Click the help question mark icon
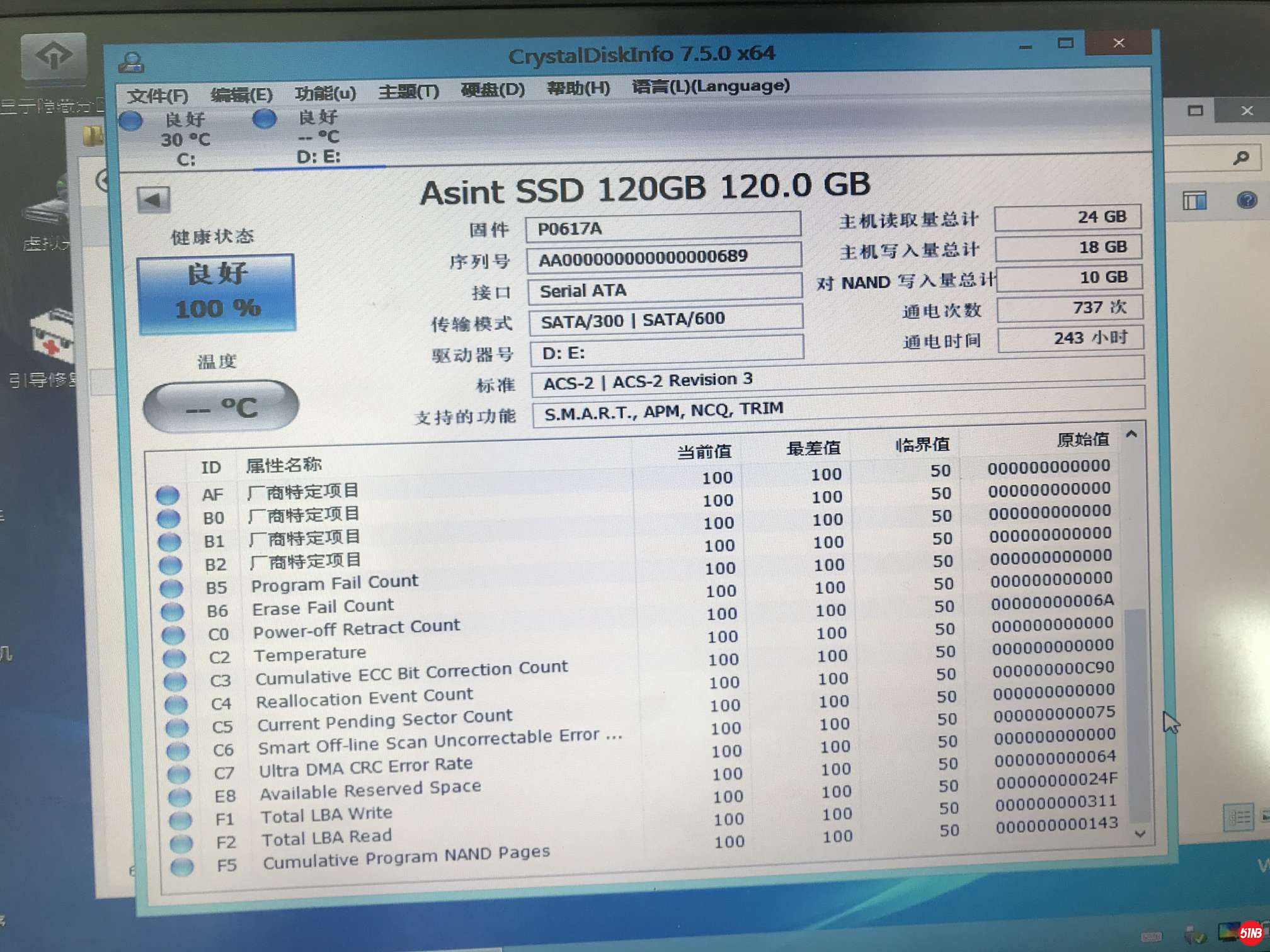 pos(1246,201)
